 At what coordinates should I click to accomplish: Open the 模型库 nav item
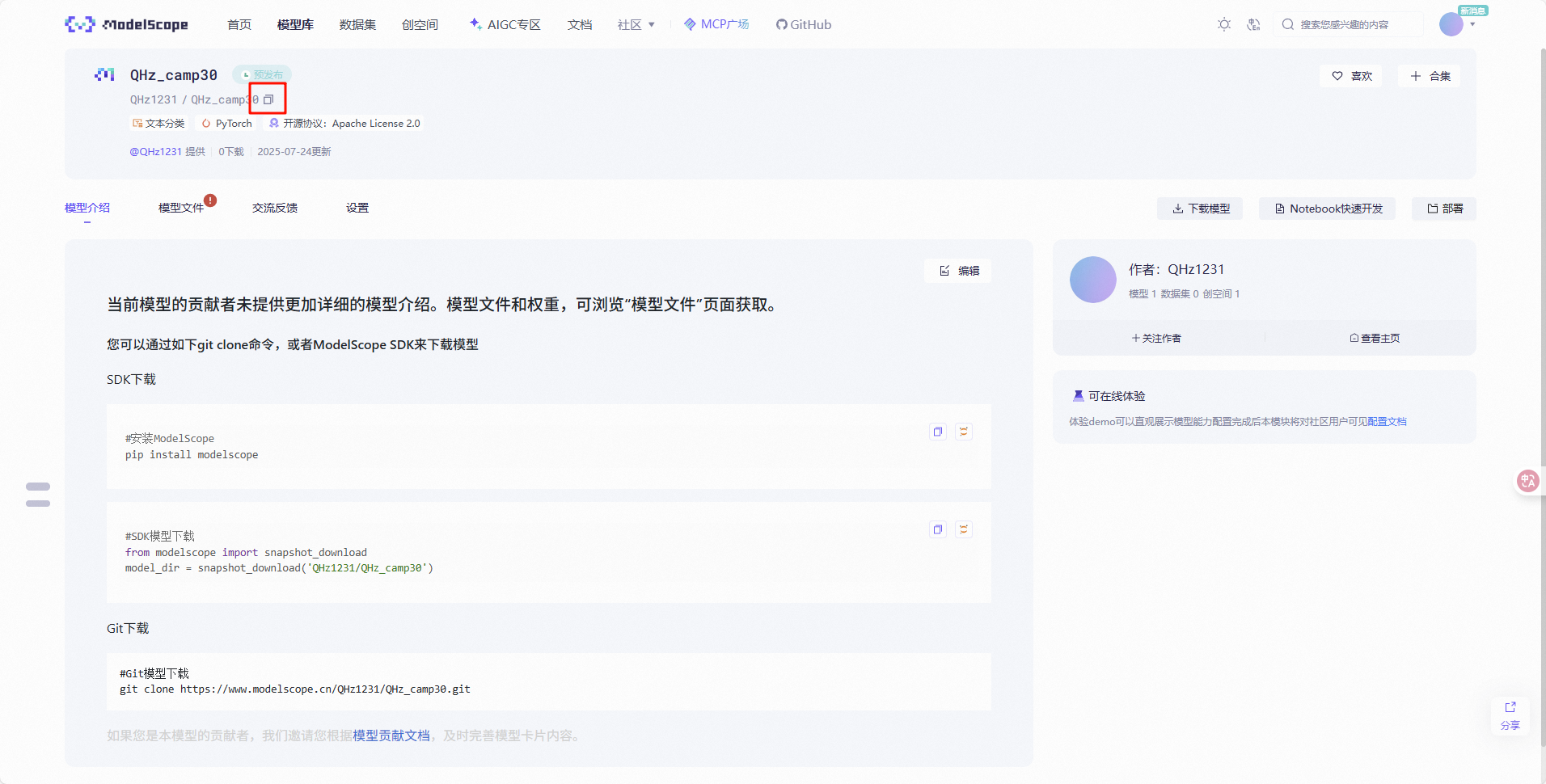(x=295, y=25)
